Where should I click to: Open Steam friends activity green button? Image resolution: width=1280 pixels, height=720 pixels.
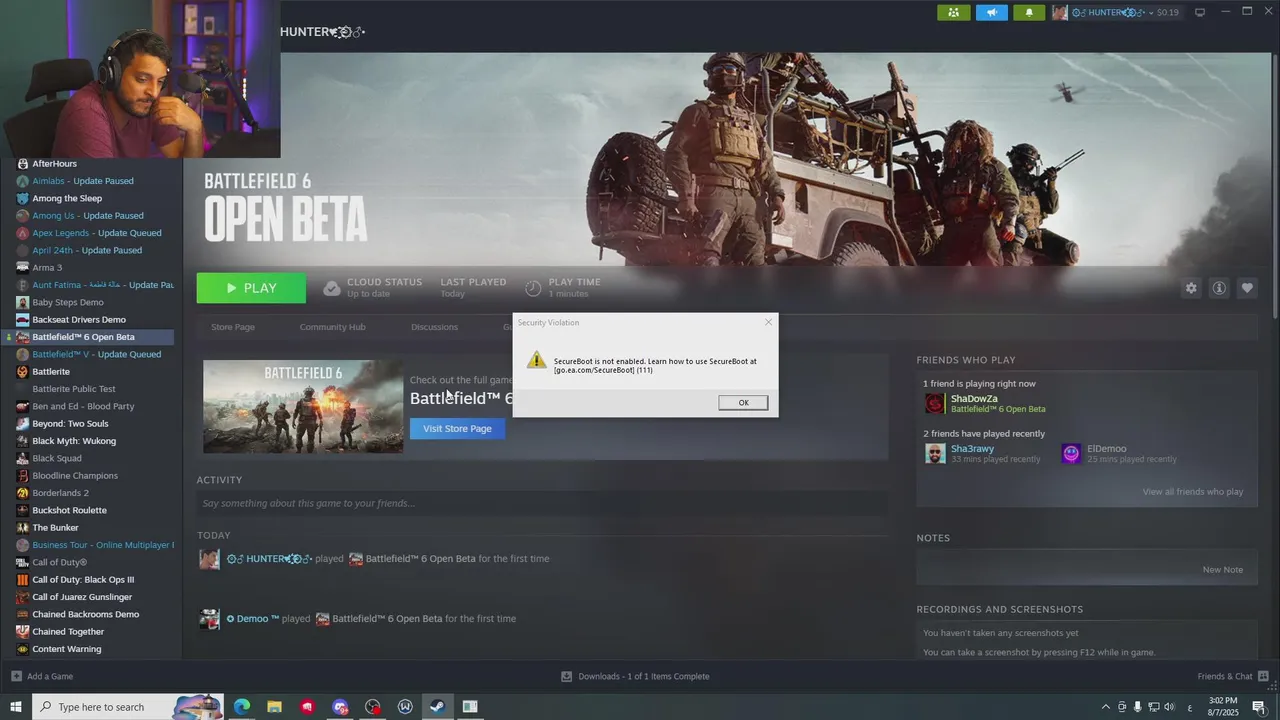953,12
